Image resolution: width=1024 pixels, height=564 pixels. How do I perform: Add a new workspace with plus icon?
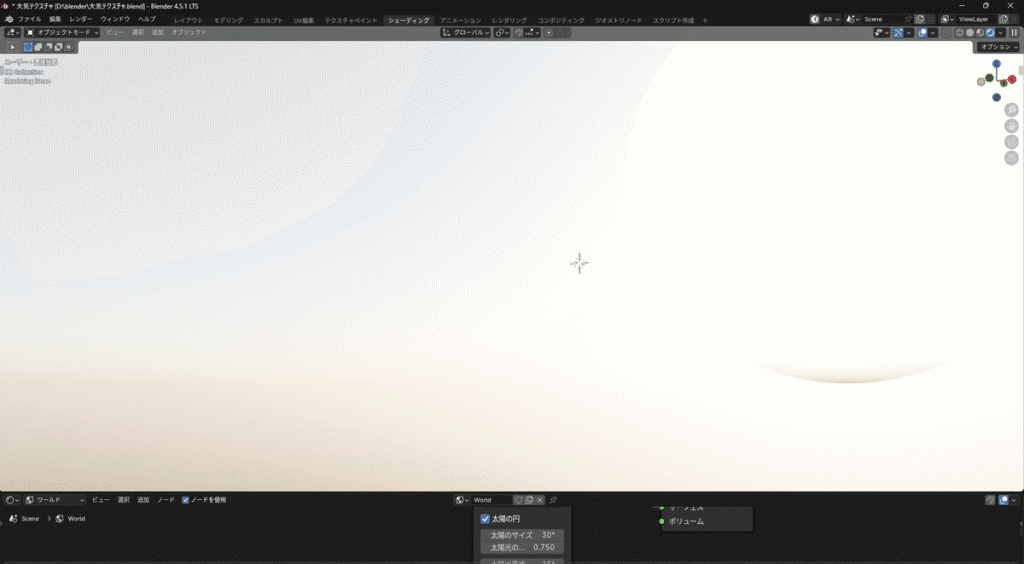[705, 20]
